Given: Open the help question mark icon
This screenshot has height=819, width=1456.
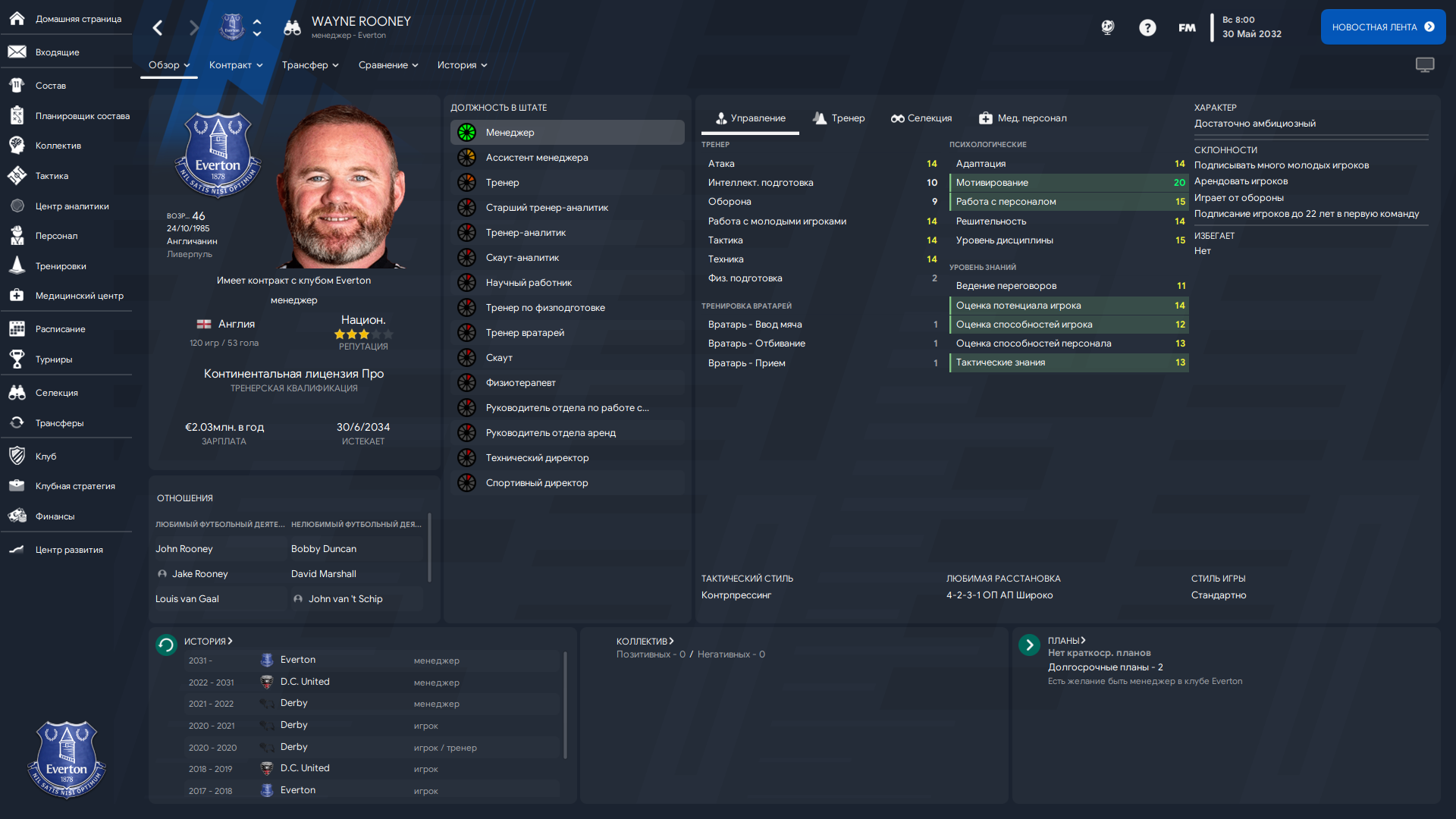Looking at the screenshot, I should (1147, 28).
